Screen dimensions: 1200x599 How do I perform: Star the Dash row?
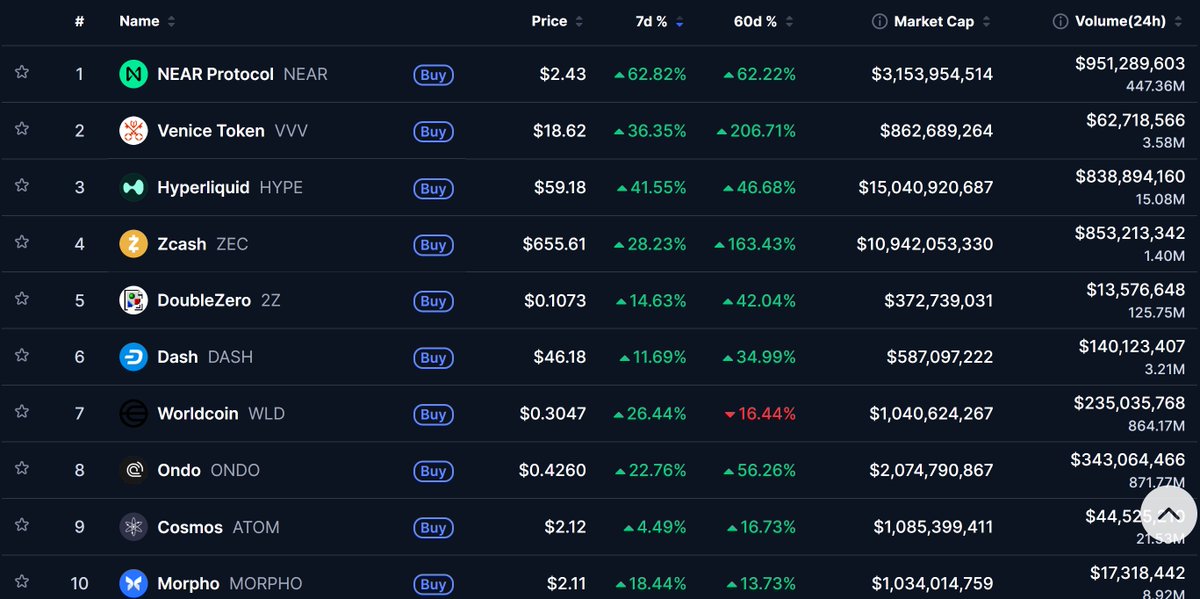click(x=21, y=355)
